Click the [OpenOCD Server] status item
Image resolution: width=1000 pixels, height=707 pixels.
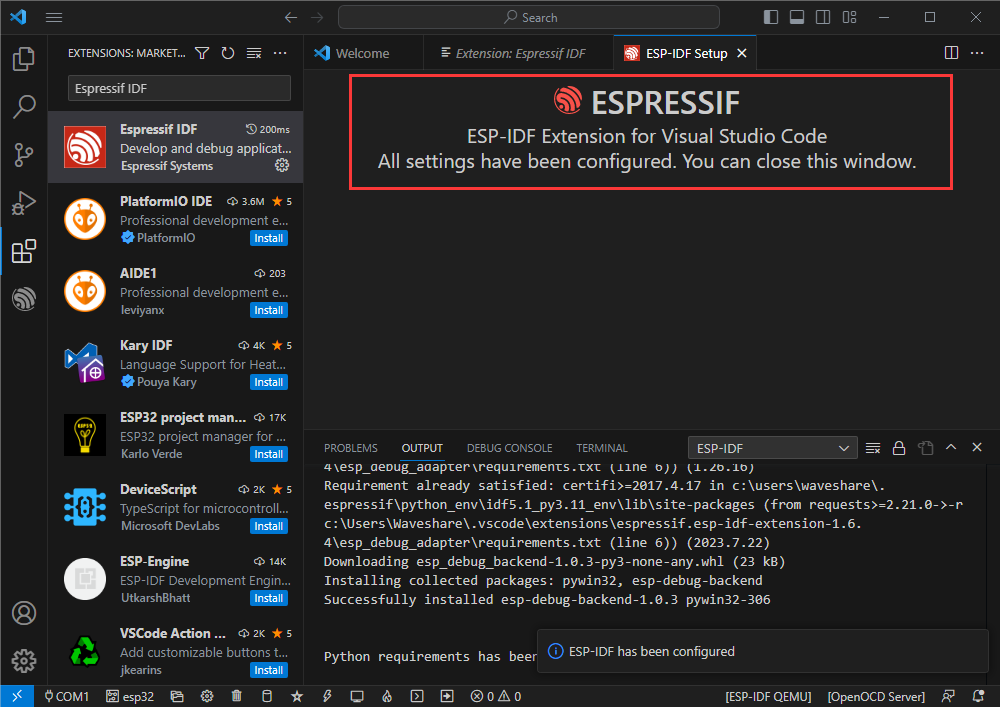click(876, 696)
